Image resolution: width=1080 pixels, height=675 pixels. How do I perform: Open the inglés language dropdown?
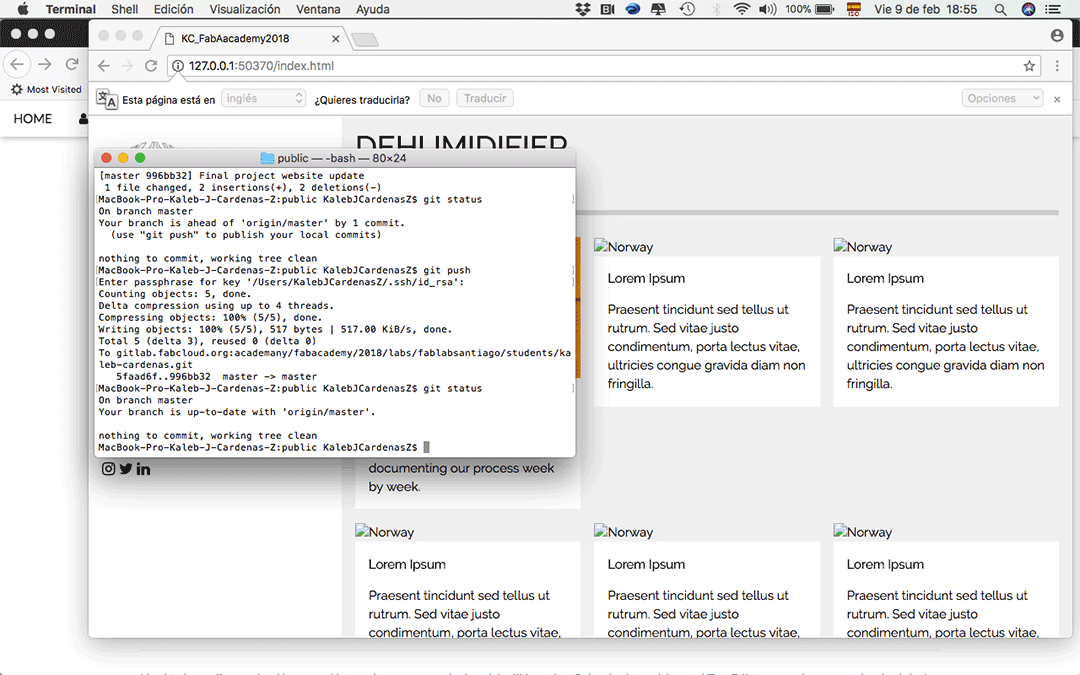(263, 98)
